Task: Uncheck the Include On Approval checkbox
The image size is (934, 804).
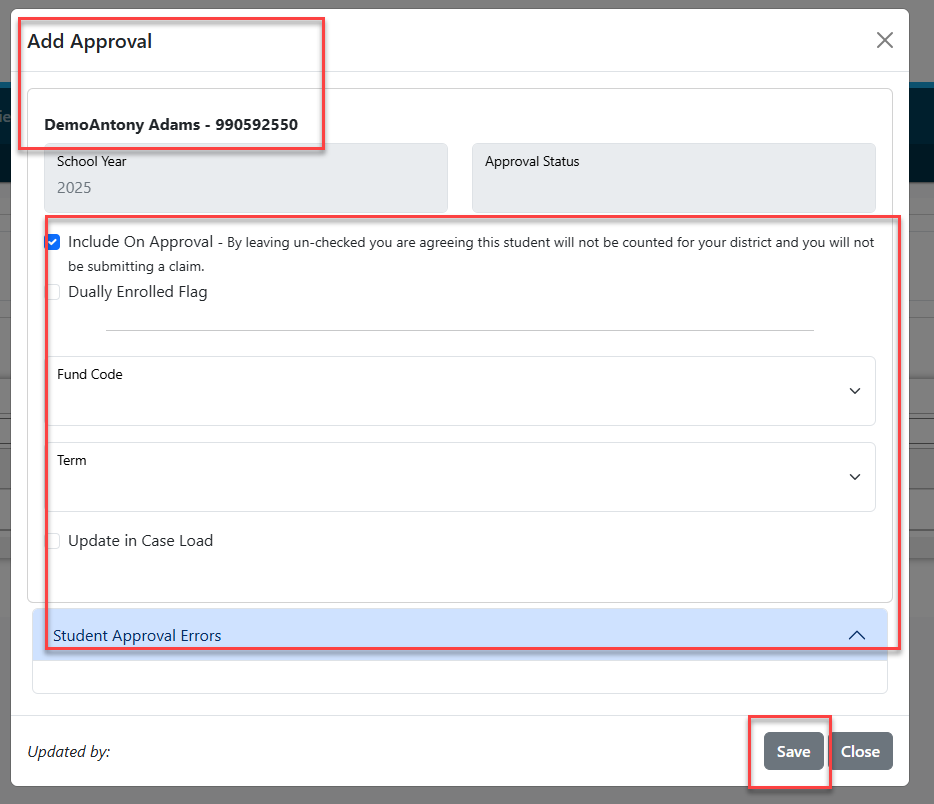Action: [x=52, y=242]
